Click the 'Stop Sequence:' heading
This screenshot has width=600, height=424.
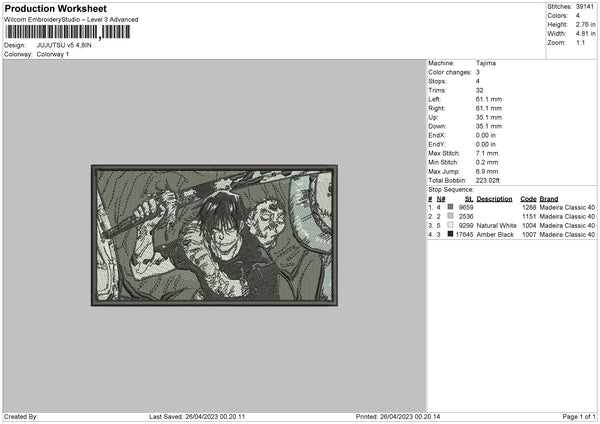pyautogui.click(x=451, y=190)
